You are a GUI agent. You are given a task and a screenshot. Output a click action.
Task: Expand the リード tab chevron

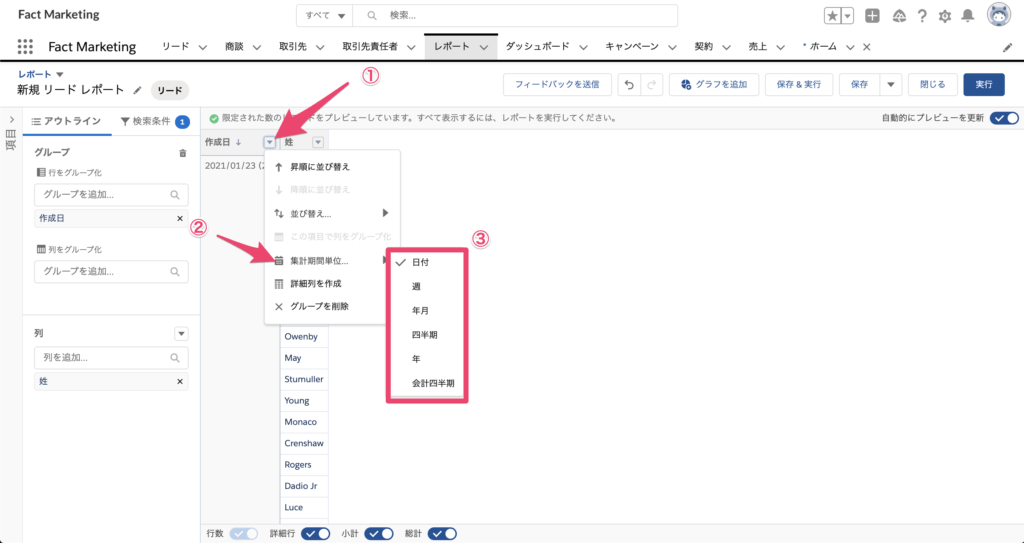pyautogui.click(x=202, y=47)
